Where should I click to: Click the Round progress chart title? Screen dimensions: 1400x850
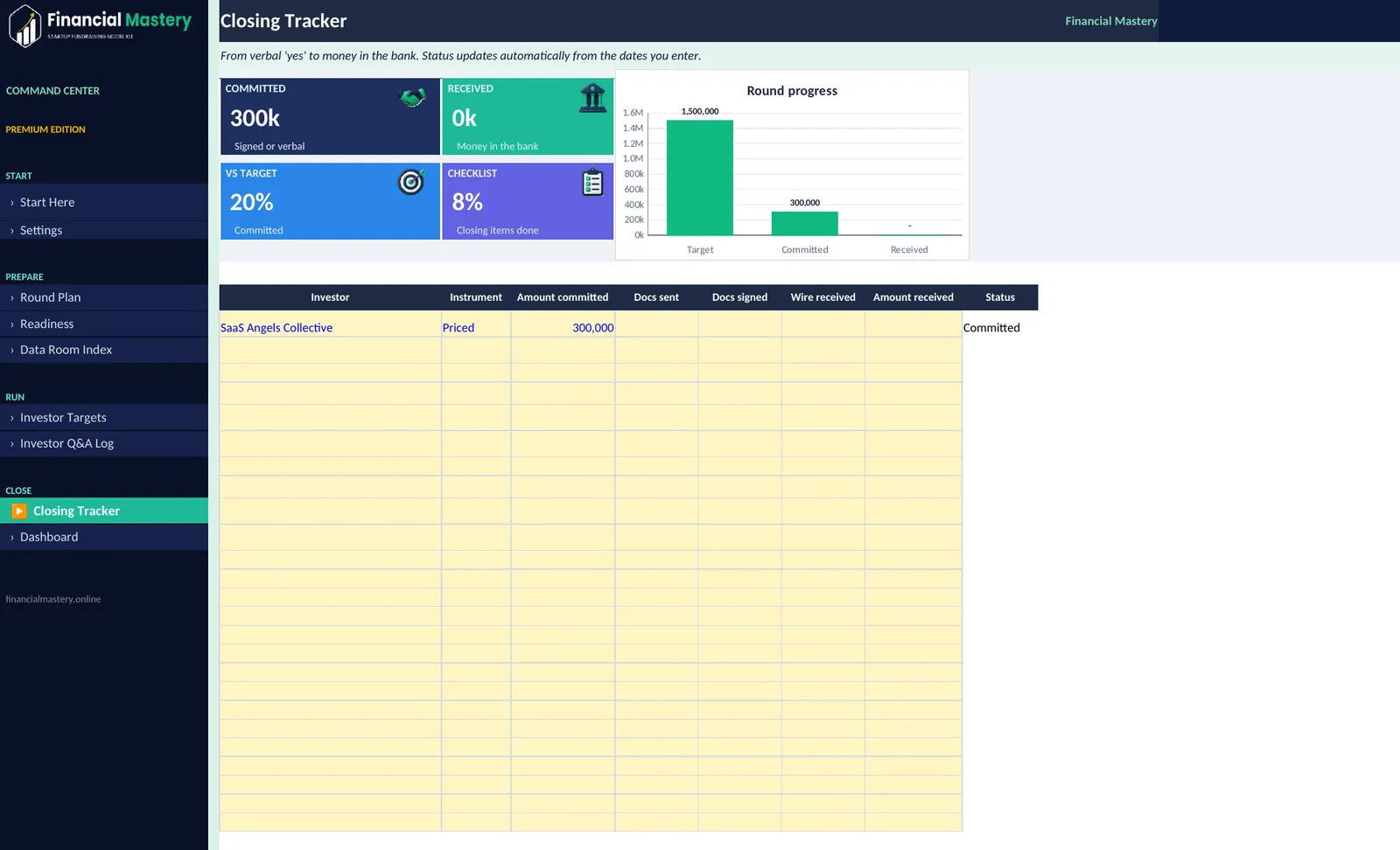(792, 91)
